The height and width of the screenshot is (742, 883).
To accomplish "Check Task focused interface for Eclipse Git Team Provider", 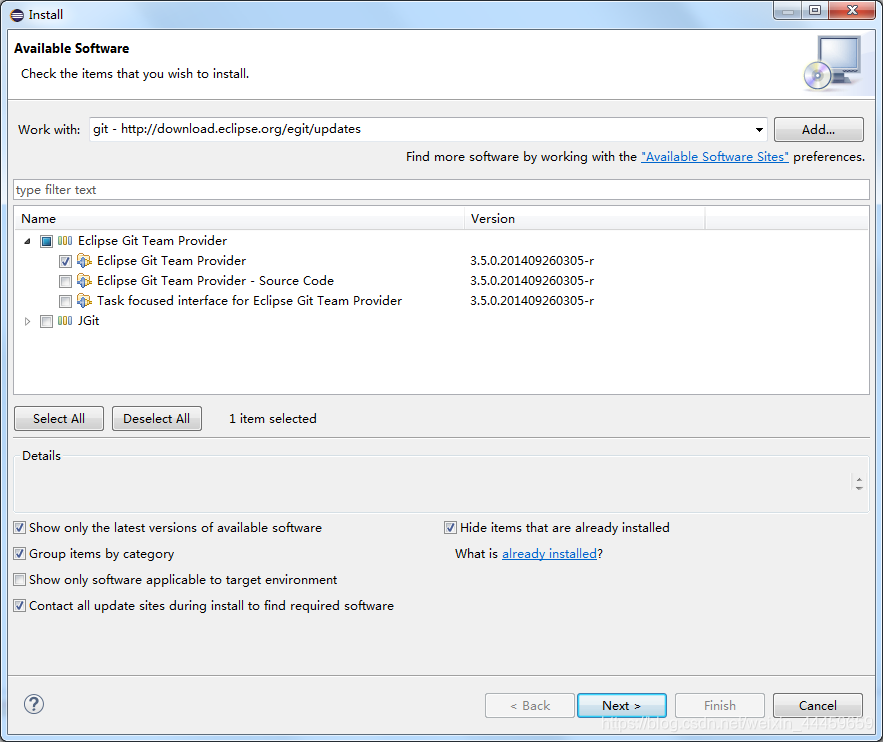I will tap(65, 302).
